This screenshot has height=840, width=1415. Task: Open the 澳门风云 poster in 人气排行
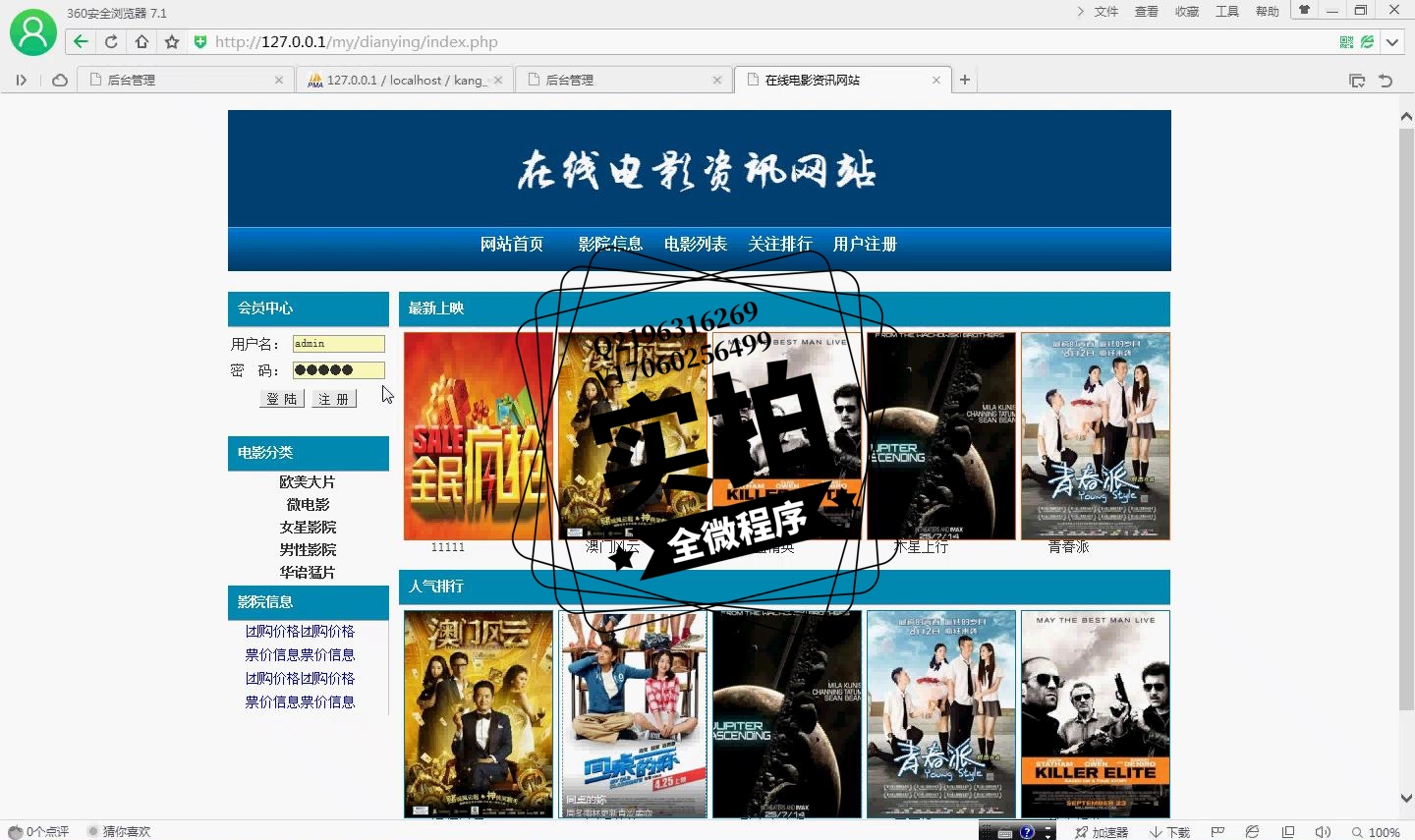479,714
